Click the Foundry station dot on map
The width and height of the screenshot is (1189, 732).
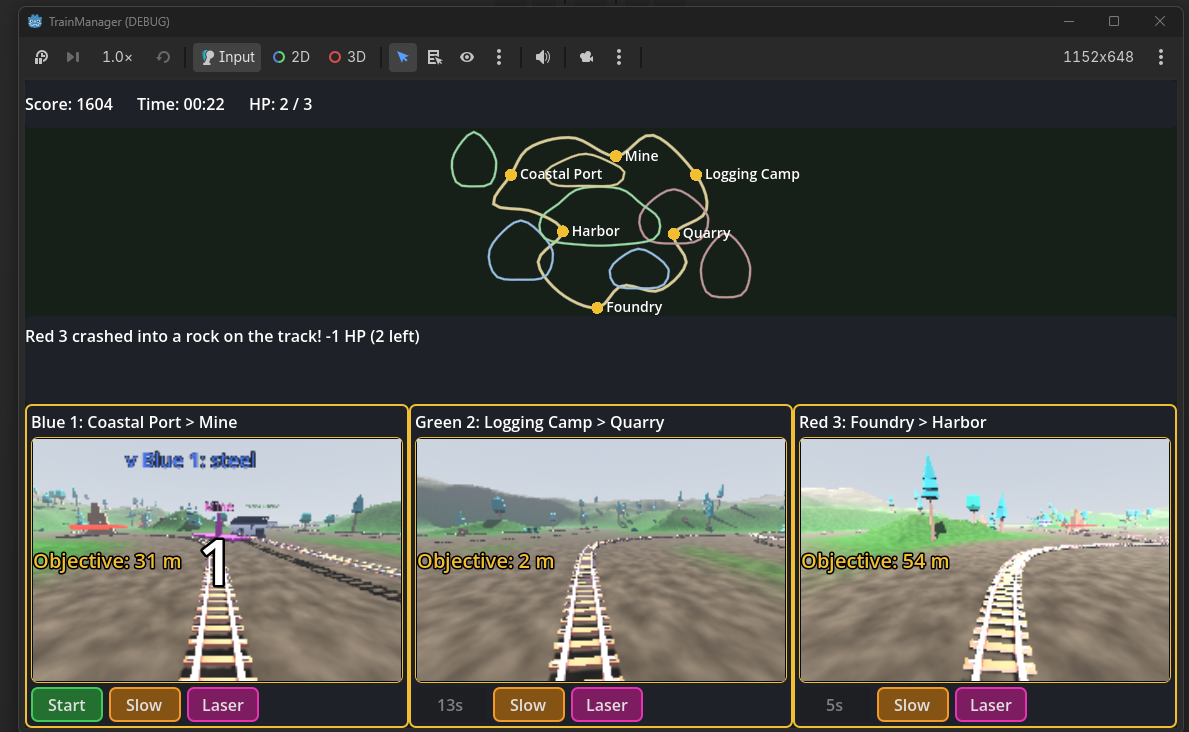[x=598, y=307]
